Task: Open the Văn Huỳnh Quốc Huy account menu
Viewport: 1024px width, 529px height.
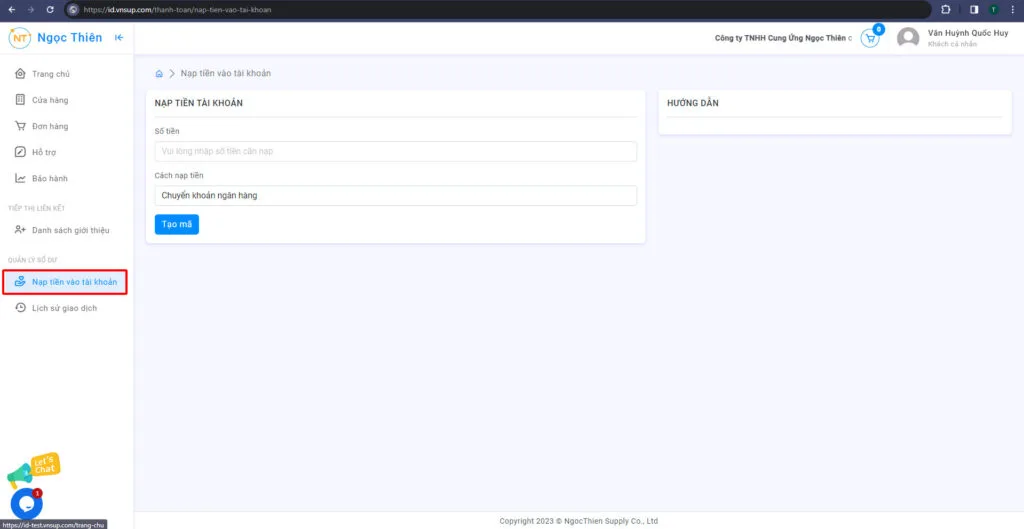Action: (967, 38)
